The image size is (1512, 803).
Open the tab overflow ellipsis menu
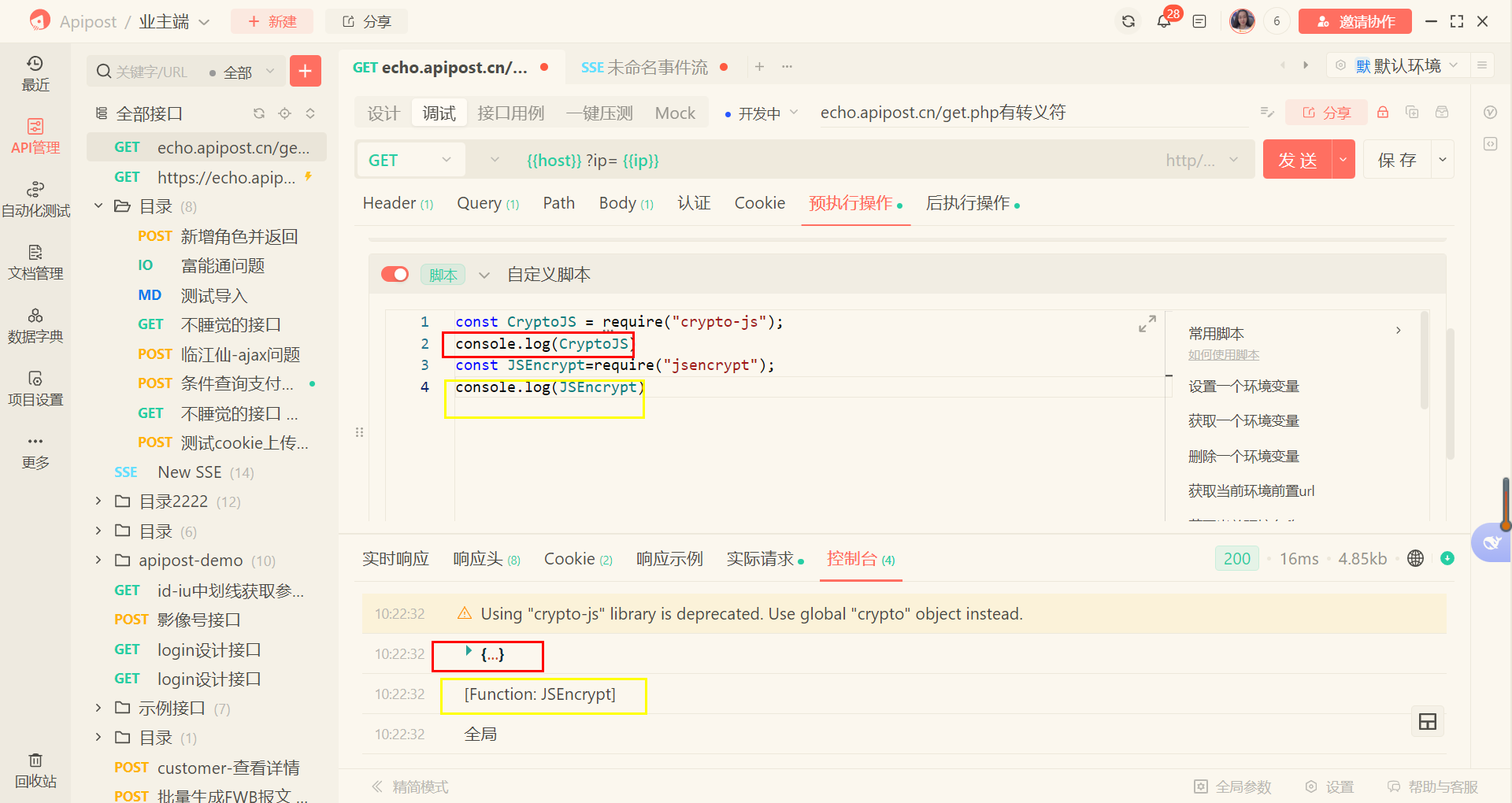tap(787, 67)
